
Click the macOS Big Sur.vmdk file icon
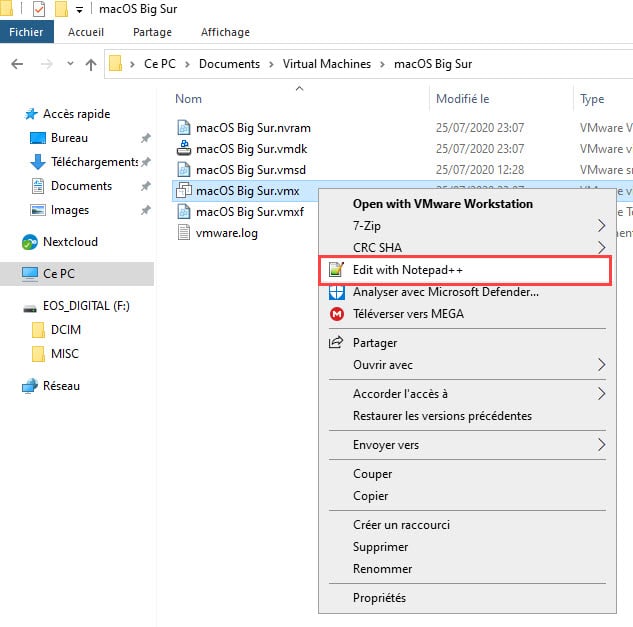tap(183, 149)
